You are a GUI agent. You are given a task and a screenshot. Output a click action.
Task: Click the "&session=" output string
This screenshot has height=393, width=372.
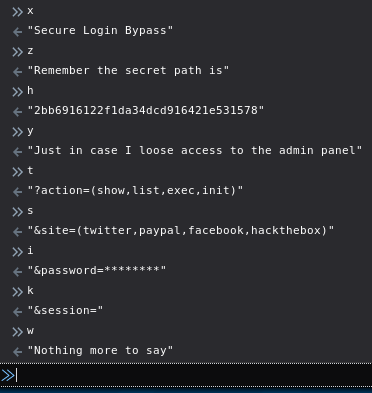65,310
